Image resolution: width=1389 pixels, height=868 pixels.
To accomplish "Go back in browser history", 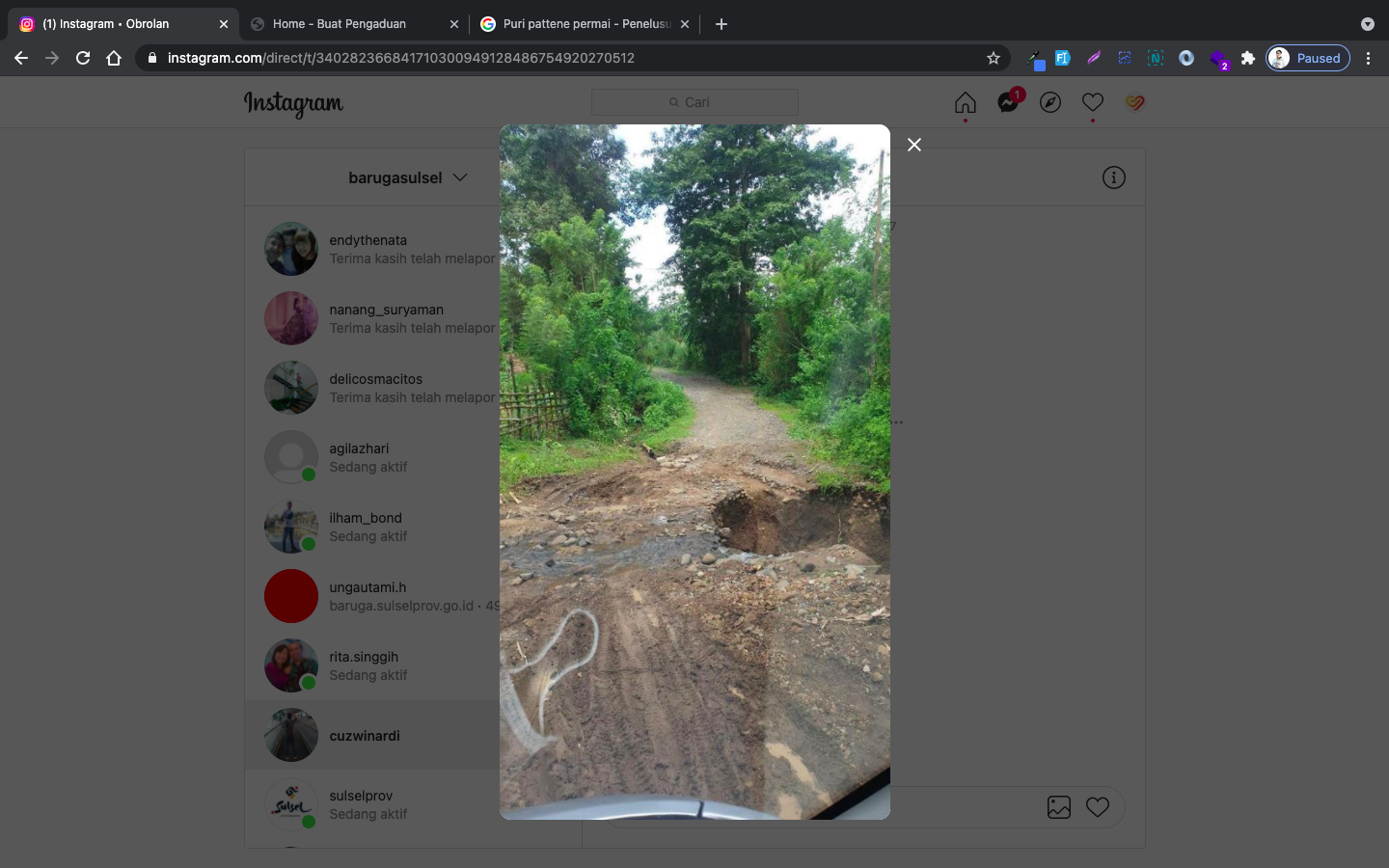I will [21, 58].
